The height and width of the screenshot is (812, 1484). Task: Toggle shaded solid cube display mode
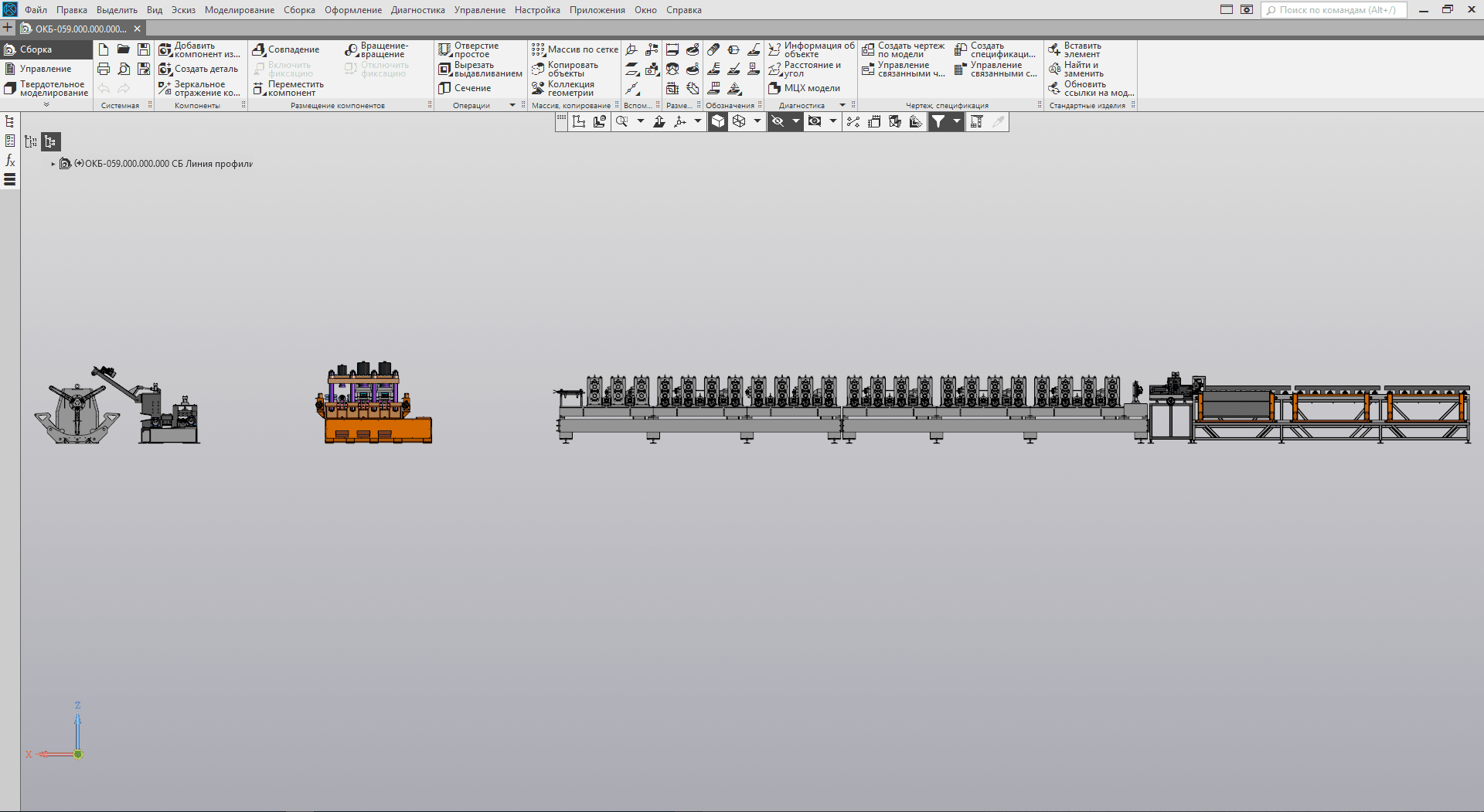pyautogui.click(x=718, y=121)
